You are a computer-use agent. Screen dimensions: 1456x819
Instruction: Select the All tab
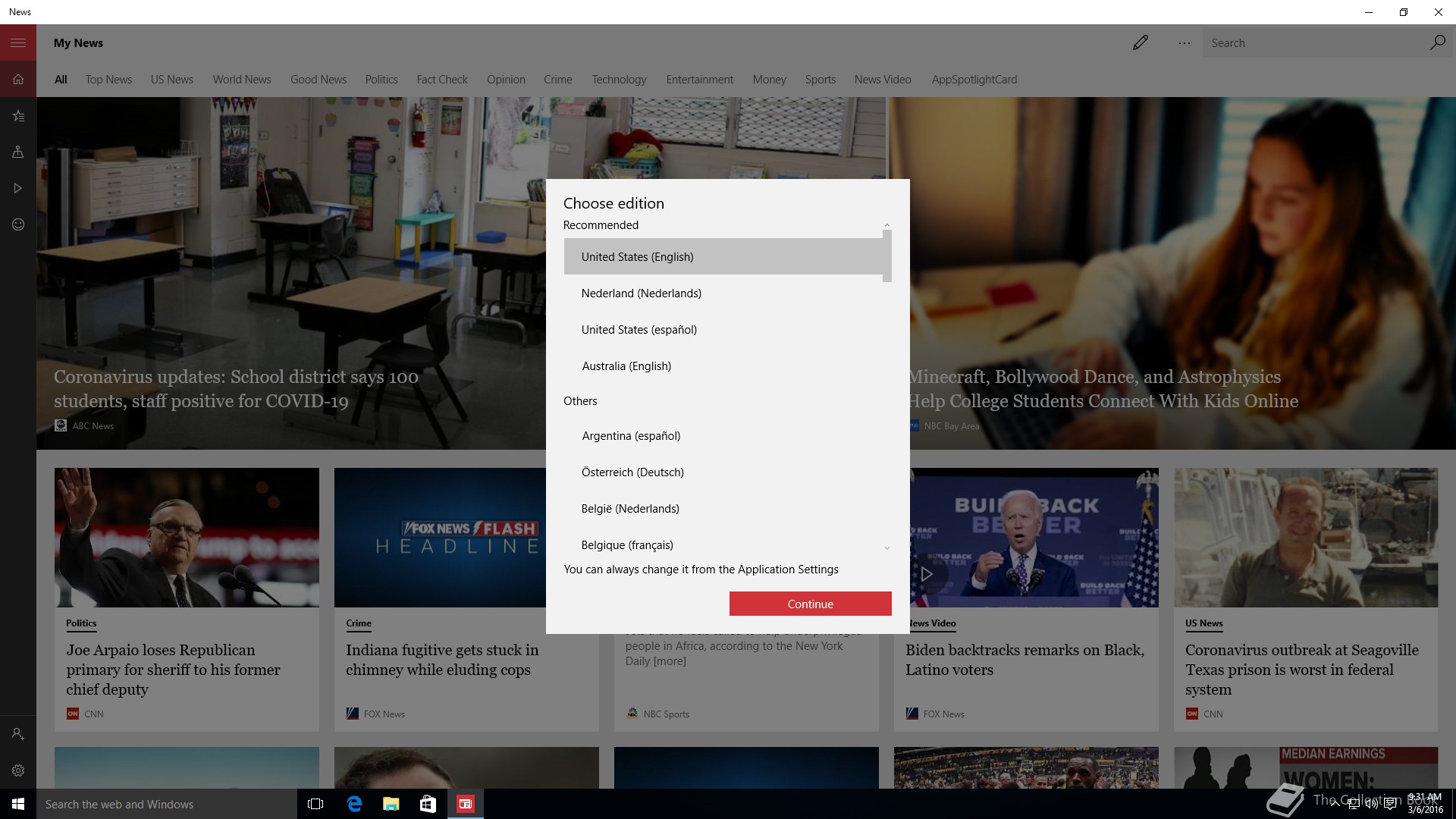pos(61,80)
